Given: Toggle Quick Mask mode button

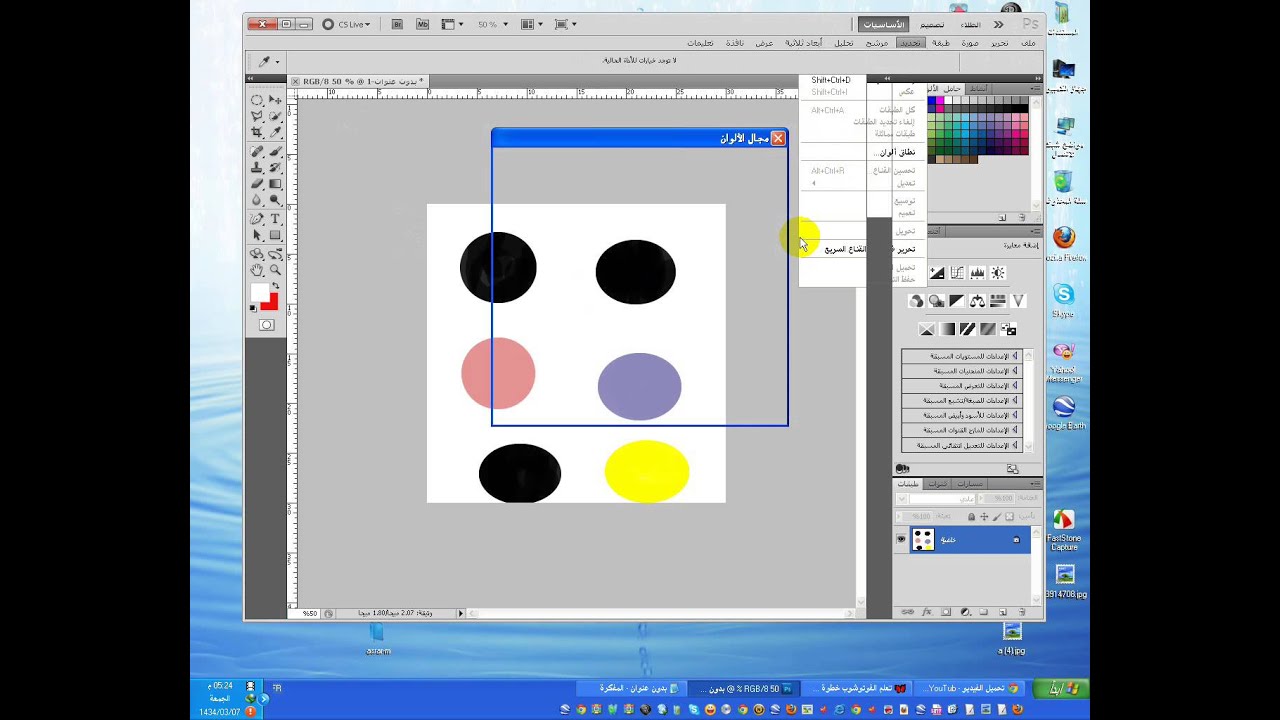Looking at the screenshot, I should pos(266,325).
